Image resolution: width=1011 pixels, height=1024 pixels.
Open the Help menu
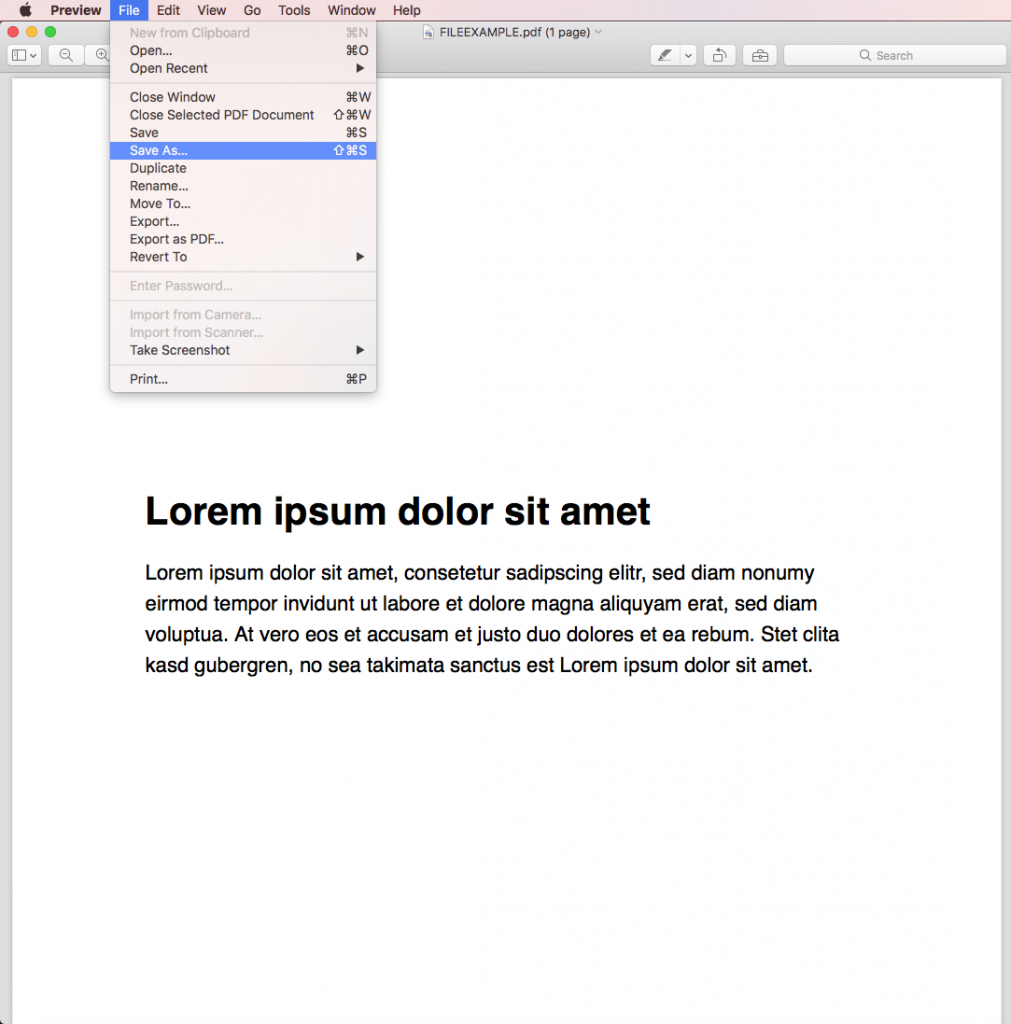(x=406, y=10)
